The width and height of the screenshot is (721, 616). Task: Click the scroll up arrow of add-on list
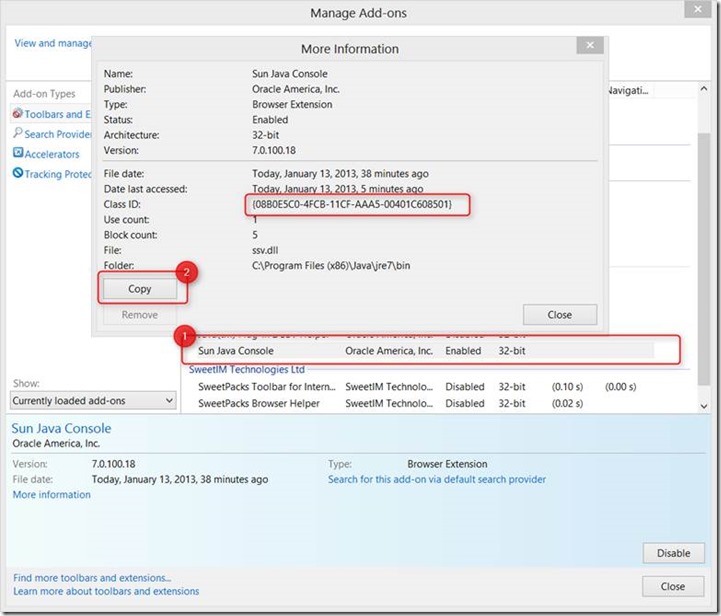click(x=704, y=89)
